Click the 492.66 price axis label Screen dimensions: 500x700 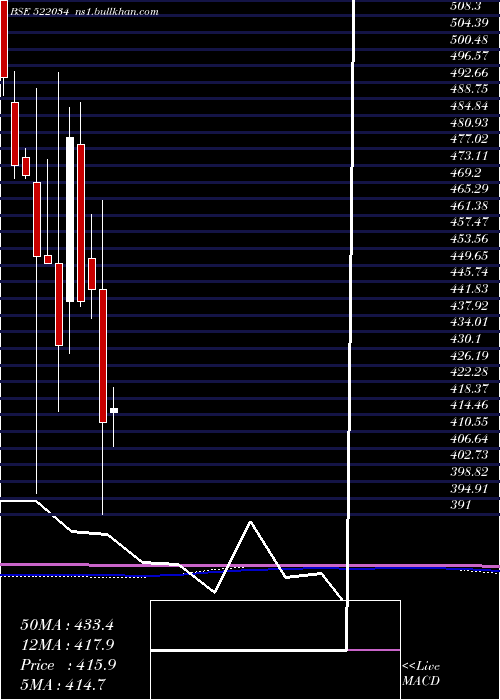tap(469, 72)
